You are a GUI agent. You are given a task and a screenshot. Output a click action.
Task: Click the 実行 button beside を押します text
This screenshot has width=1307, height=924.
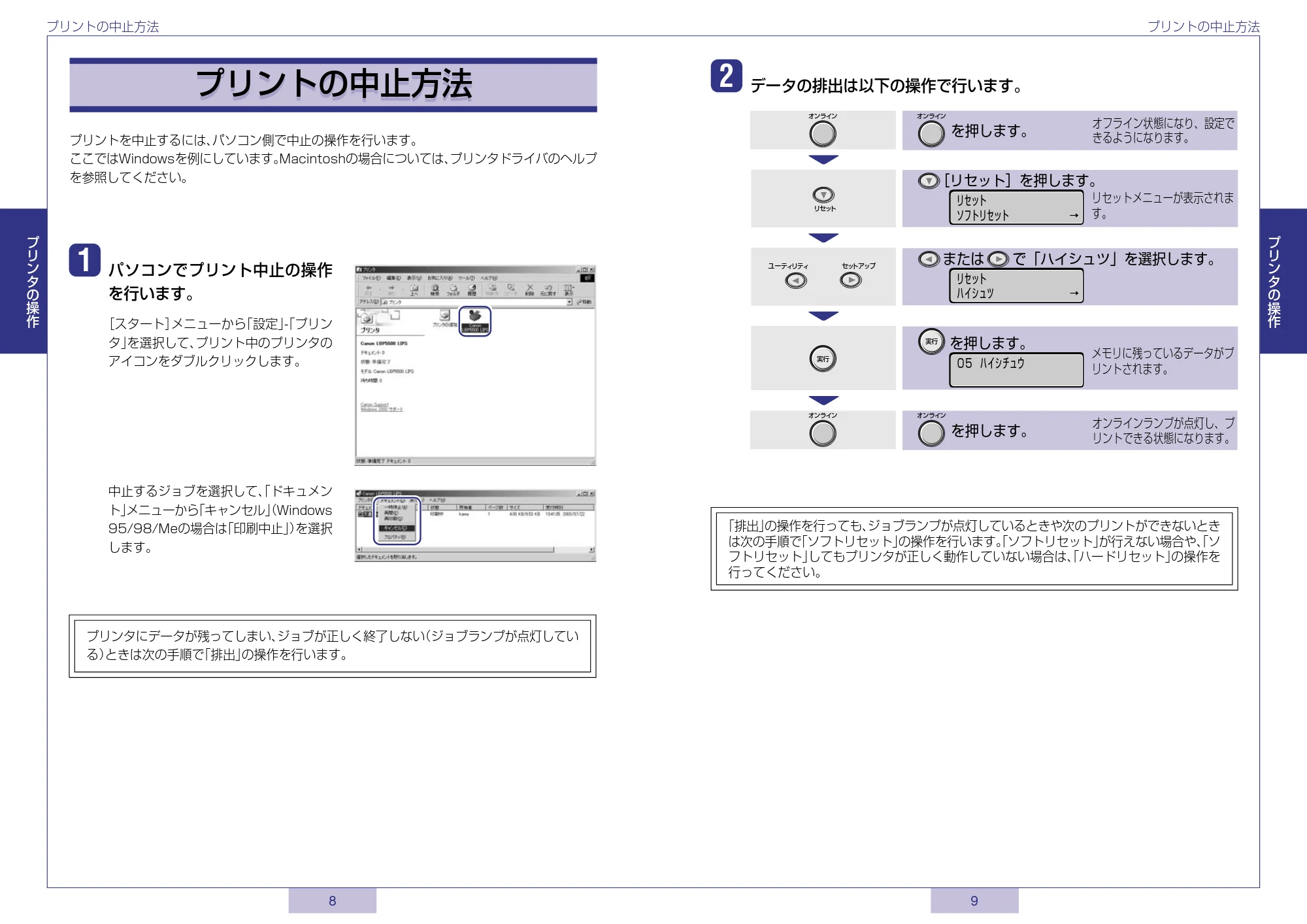pos(931,341)
